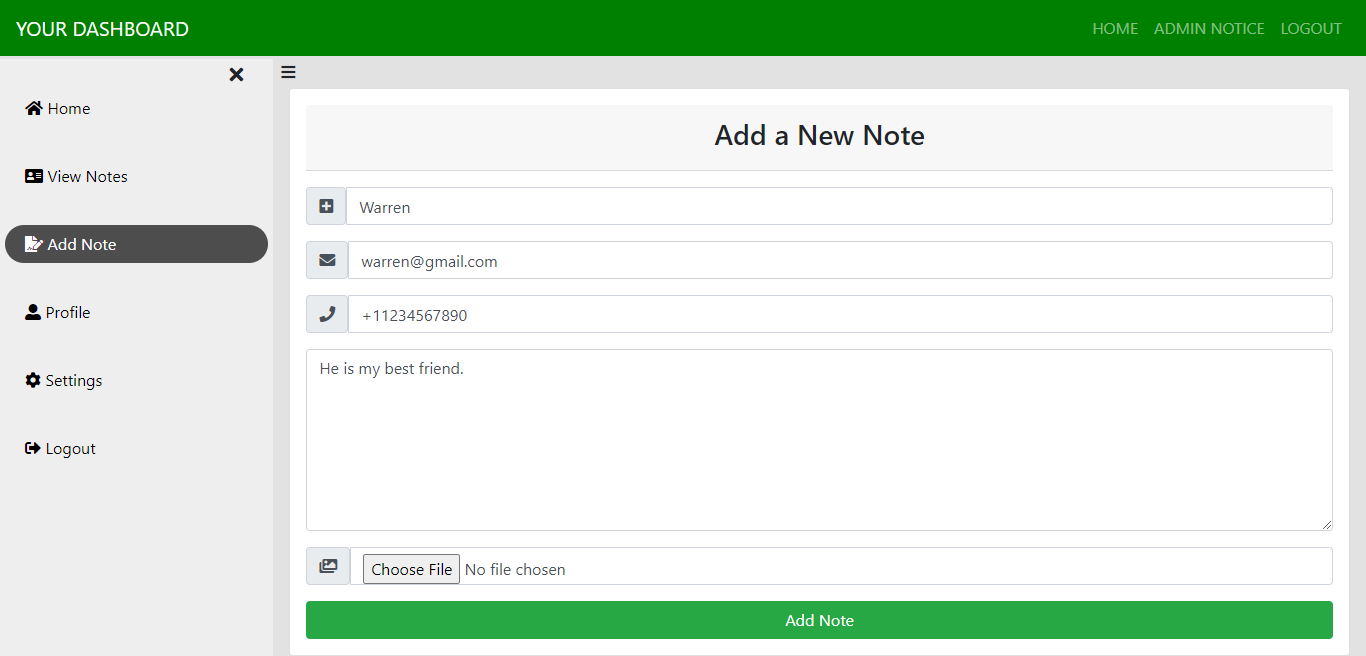Click the View Notes icon in the sidebar
This screenshot has width=1366, height=656.
pyautogui.click(x=33, y=175)
